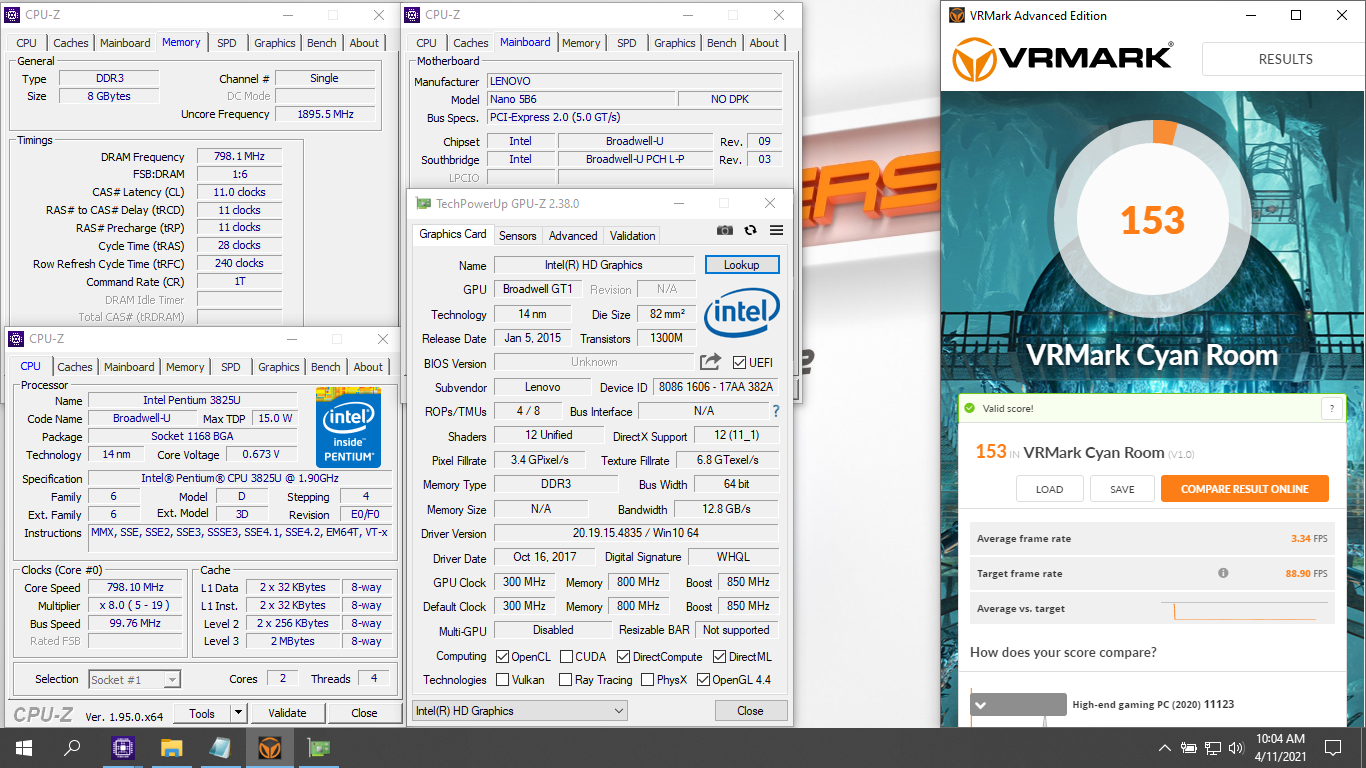
Task: Switch to the Advanced tab in GPU-Z
Action: tap(573, 236)
